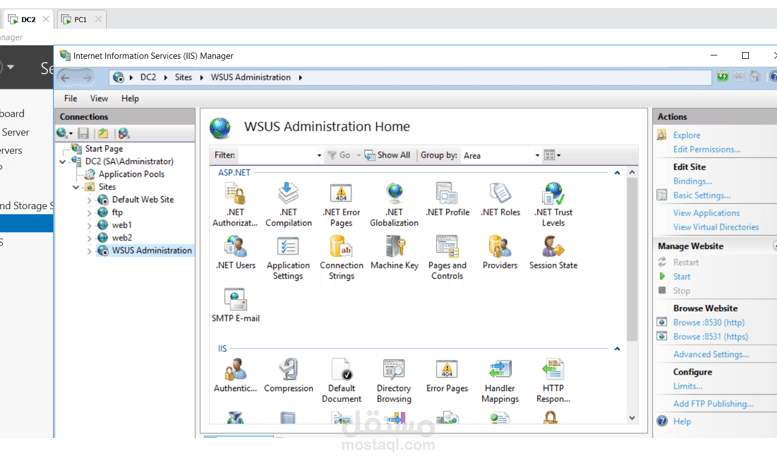
Task: Open the Machine Key feature
Action: 394,252
